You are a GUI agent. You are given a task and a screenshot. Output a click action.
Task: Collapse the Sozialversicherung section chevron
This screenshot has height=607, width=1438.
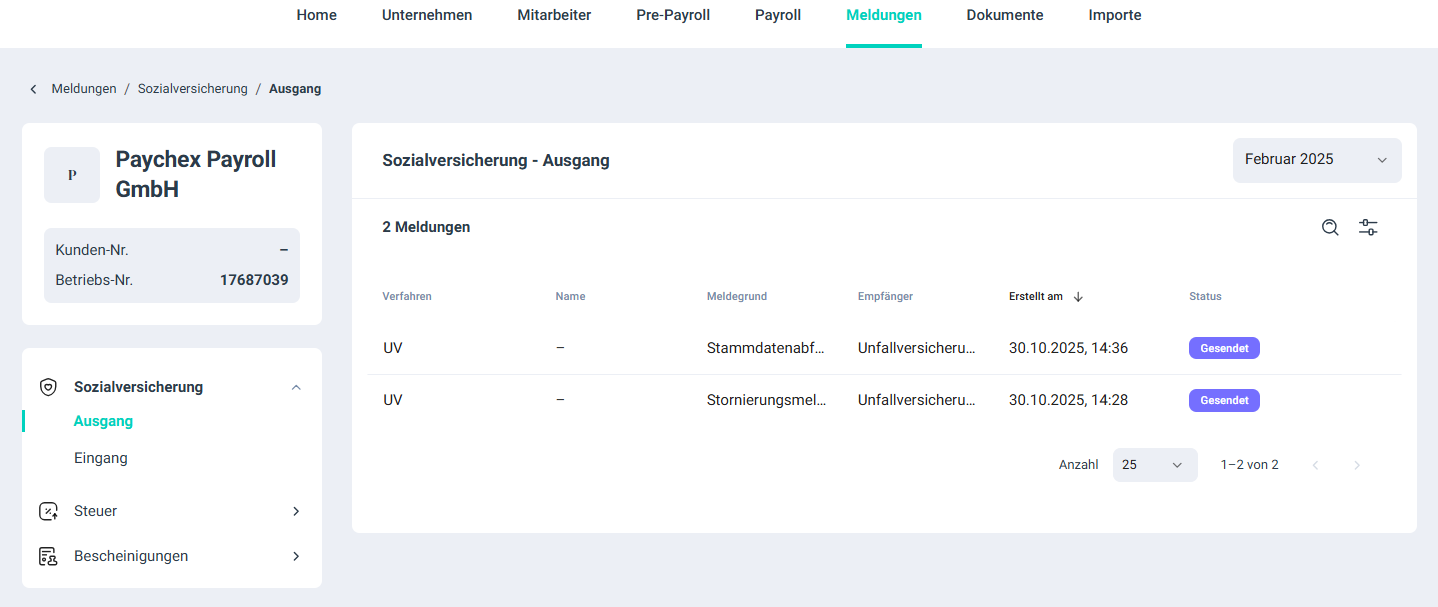(x=296, y=387)
